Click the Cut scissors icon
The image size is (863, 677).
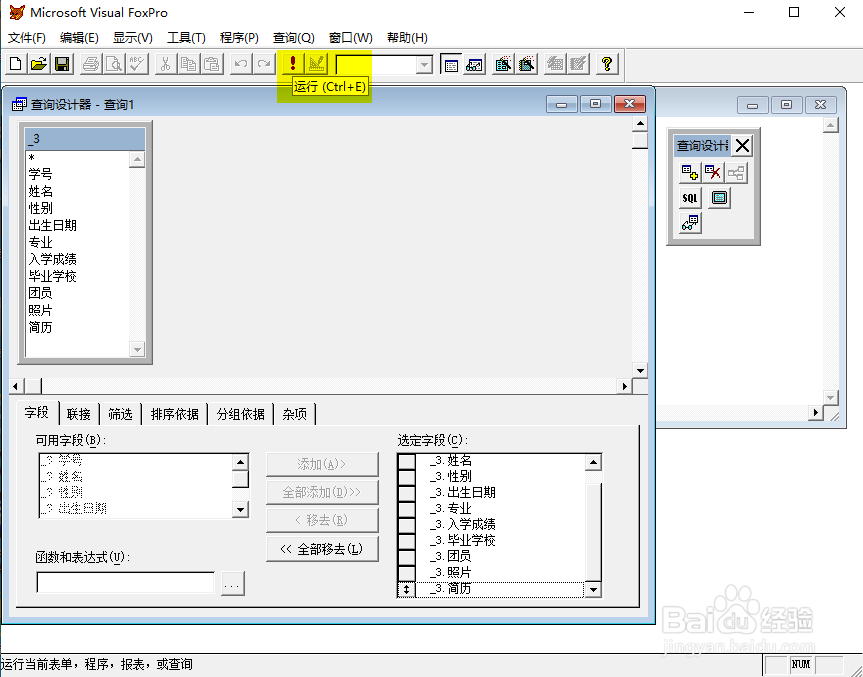tap(165, 64)
